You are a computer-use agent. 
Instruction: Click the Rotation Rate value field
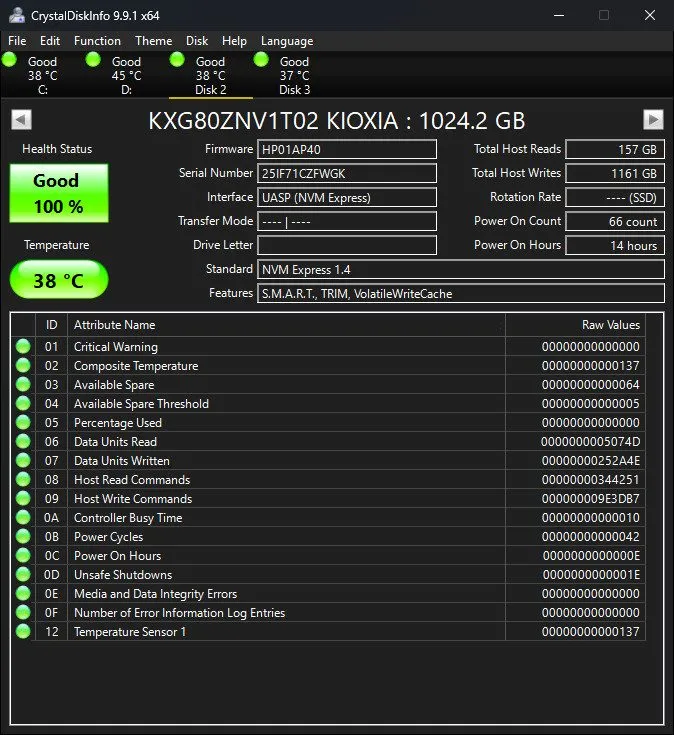click(615, 197)
